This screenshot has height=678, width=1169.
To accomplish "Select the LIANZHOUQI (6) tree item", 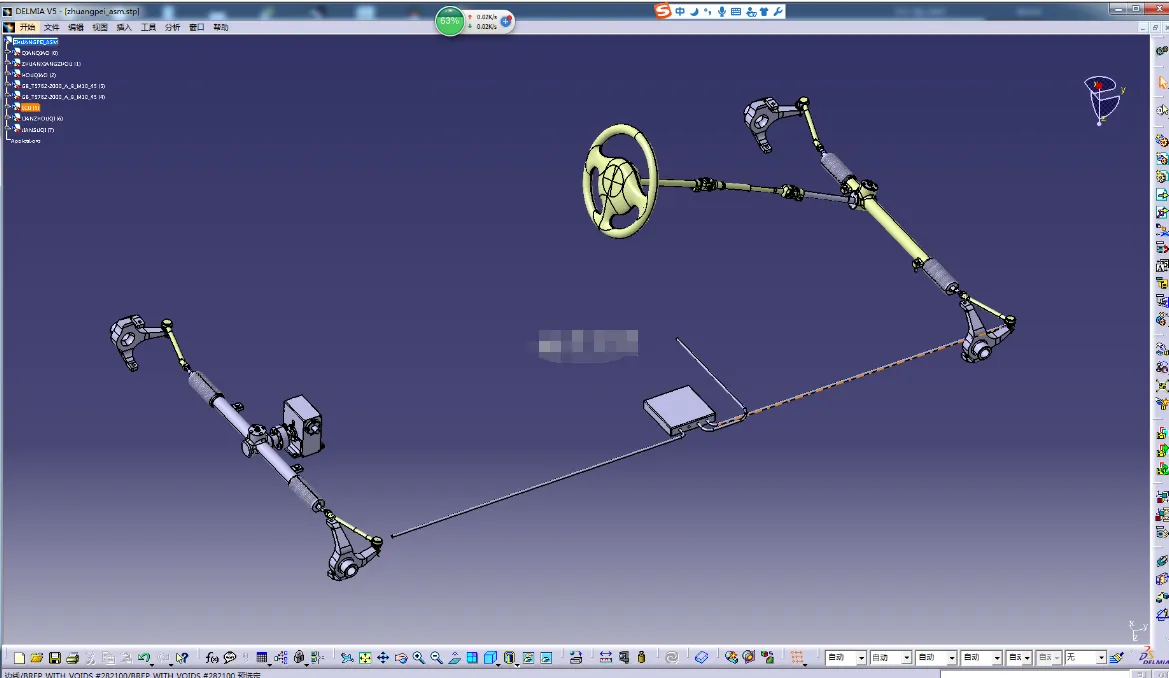I will pyautogui.click(x=42, y=119).
